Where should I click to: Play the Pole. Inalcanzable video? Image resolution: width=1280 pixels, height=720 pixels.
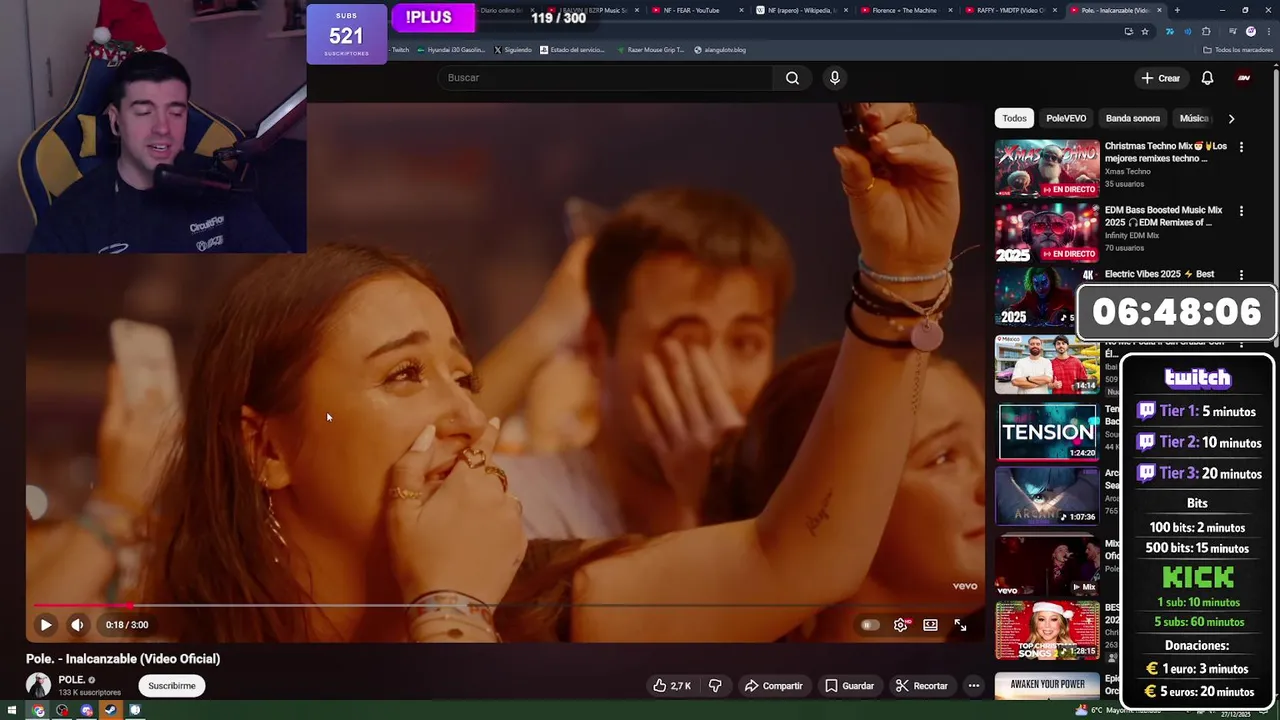[x=45, y=625]
